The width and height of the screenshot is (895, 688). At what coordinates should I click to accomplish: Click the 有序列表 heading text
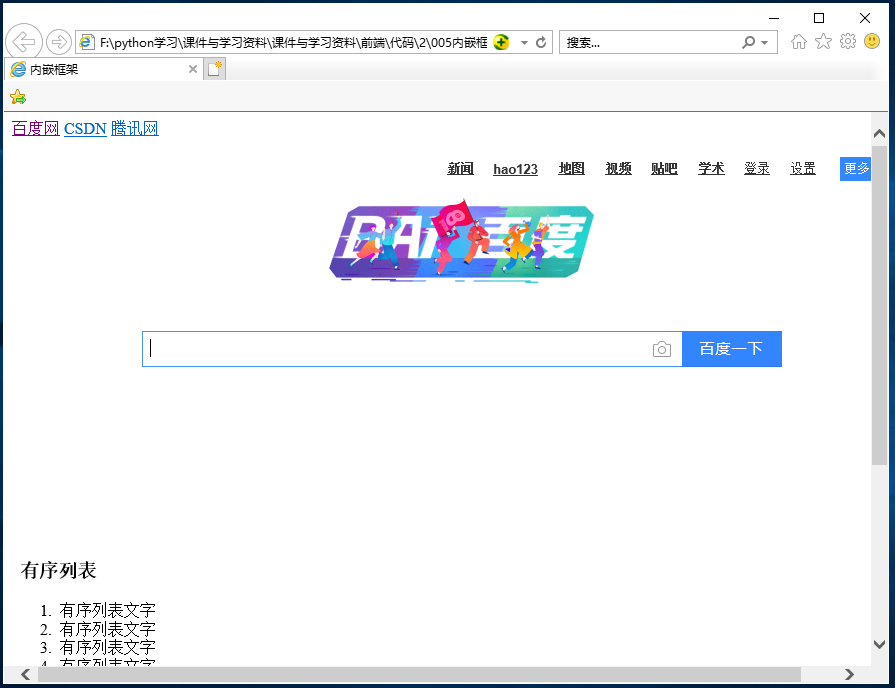[58, 570]
